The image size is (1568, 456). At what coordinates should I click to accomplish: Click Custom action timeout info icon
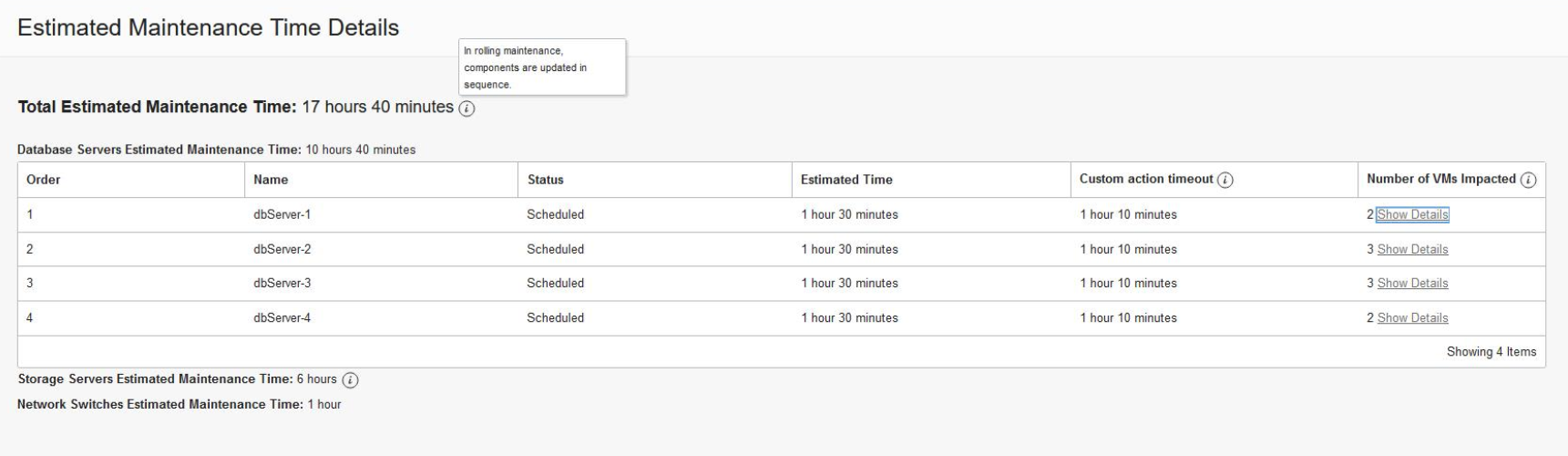(x=1225, y=180)
